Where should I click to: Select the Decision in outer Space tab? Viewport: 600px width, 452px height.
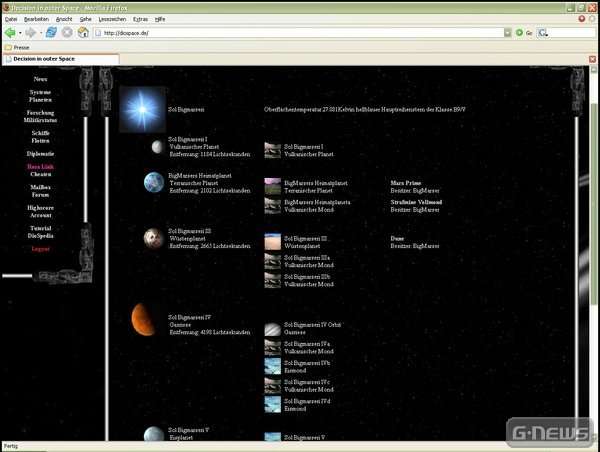pyautogui.click(x=61, y=59)
